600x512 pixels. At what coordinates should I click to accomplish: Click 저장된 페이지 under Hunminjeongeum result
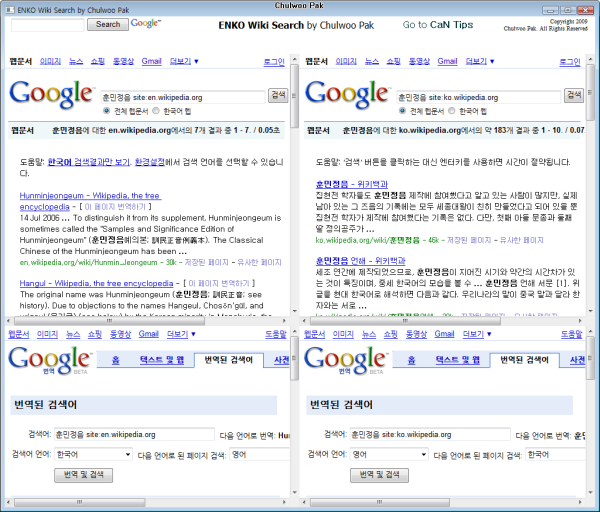coord(207,263)
